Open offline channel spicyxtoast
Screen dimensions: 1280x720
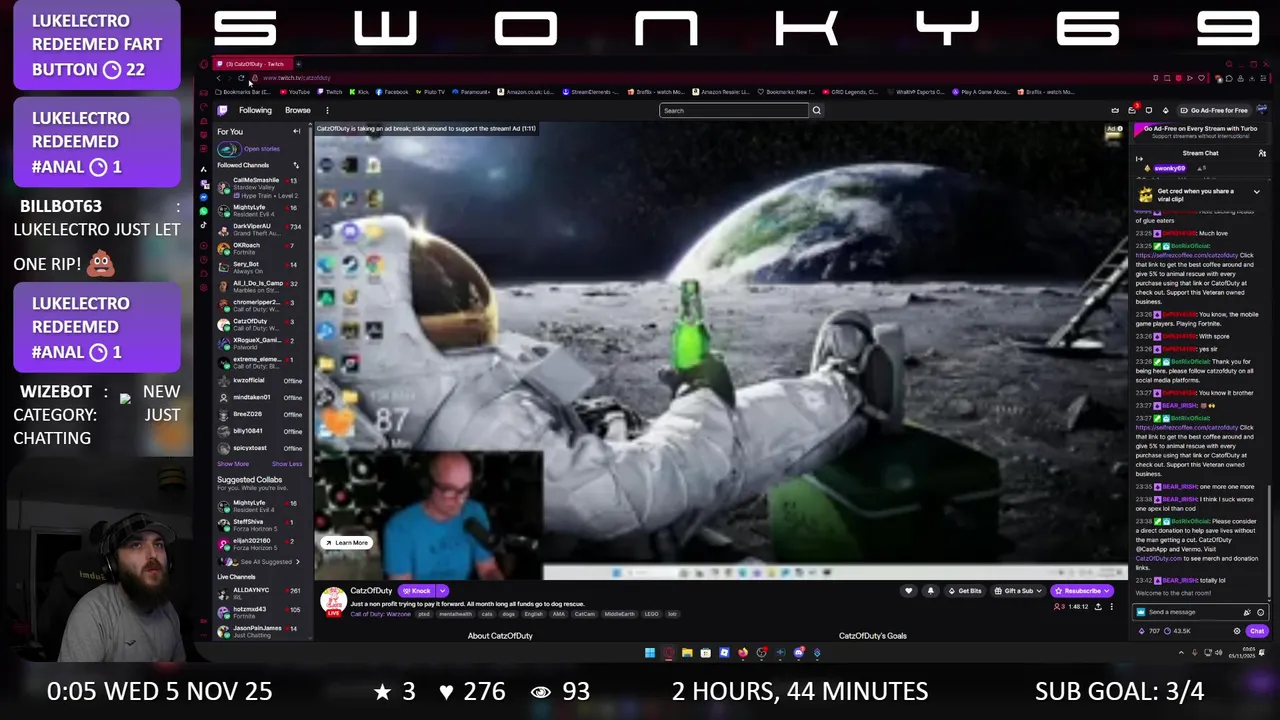click(260, 448)
